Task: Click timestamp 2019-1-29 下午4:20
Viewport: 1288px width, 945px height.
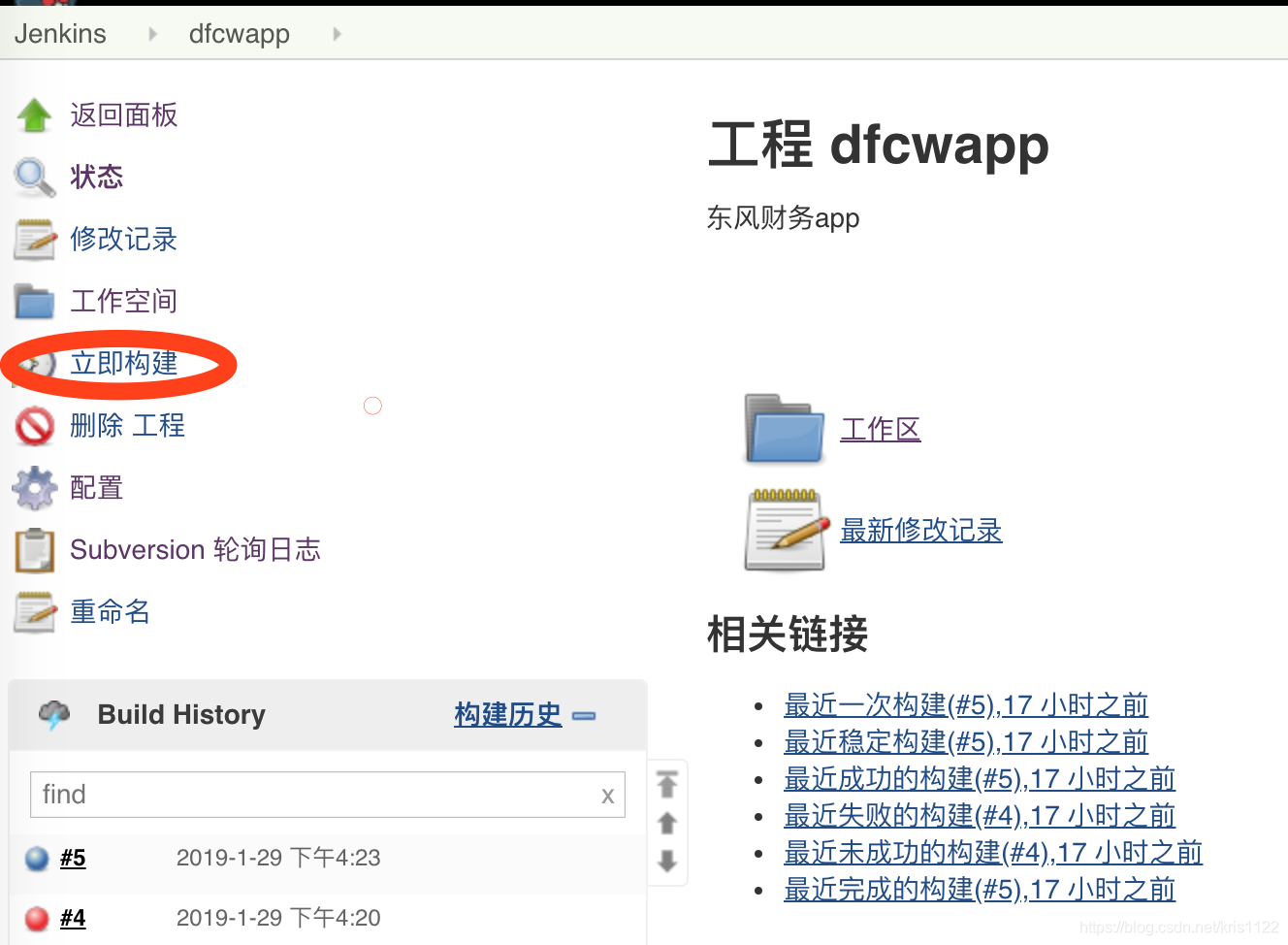Action: tap(278, 919)
